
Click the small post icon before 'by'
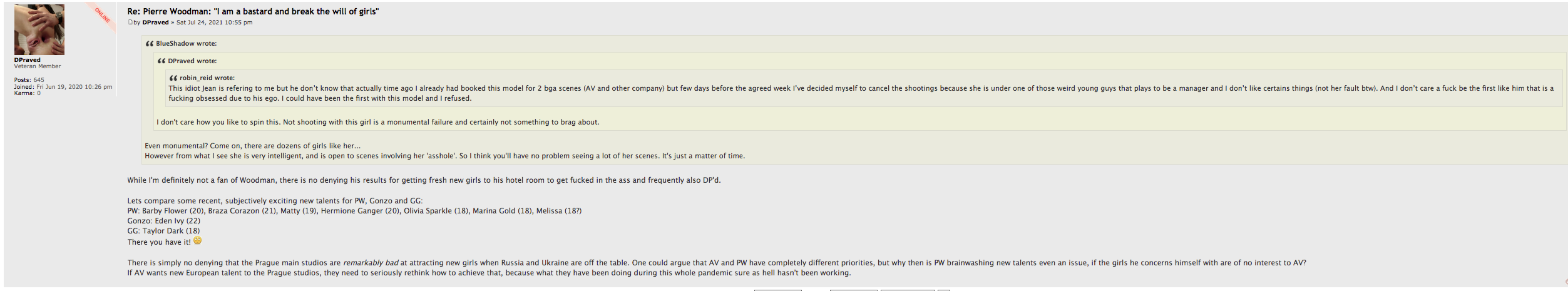point(130,23)
